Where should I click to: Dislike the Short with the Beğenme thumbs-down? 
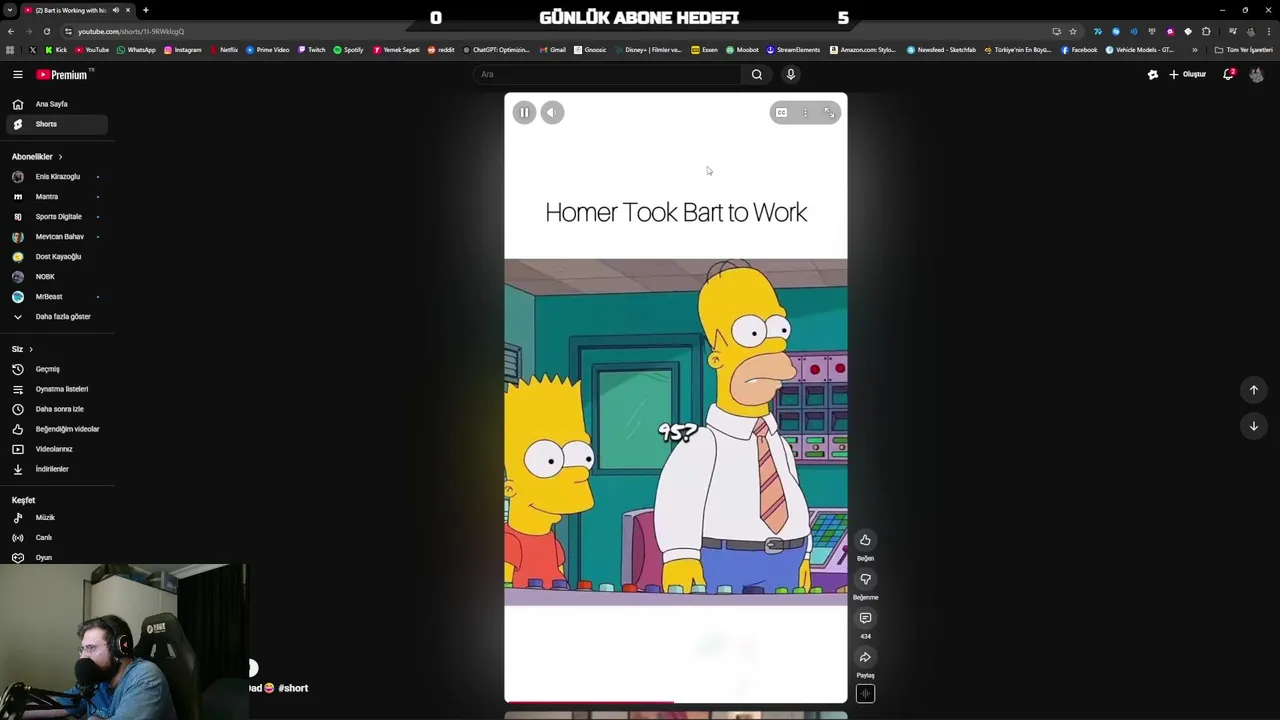[865, 579]
